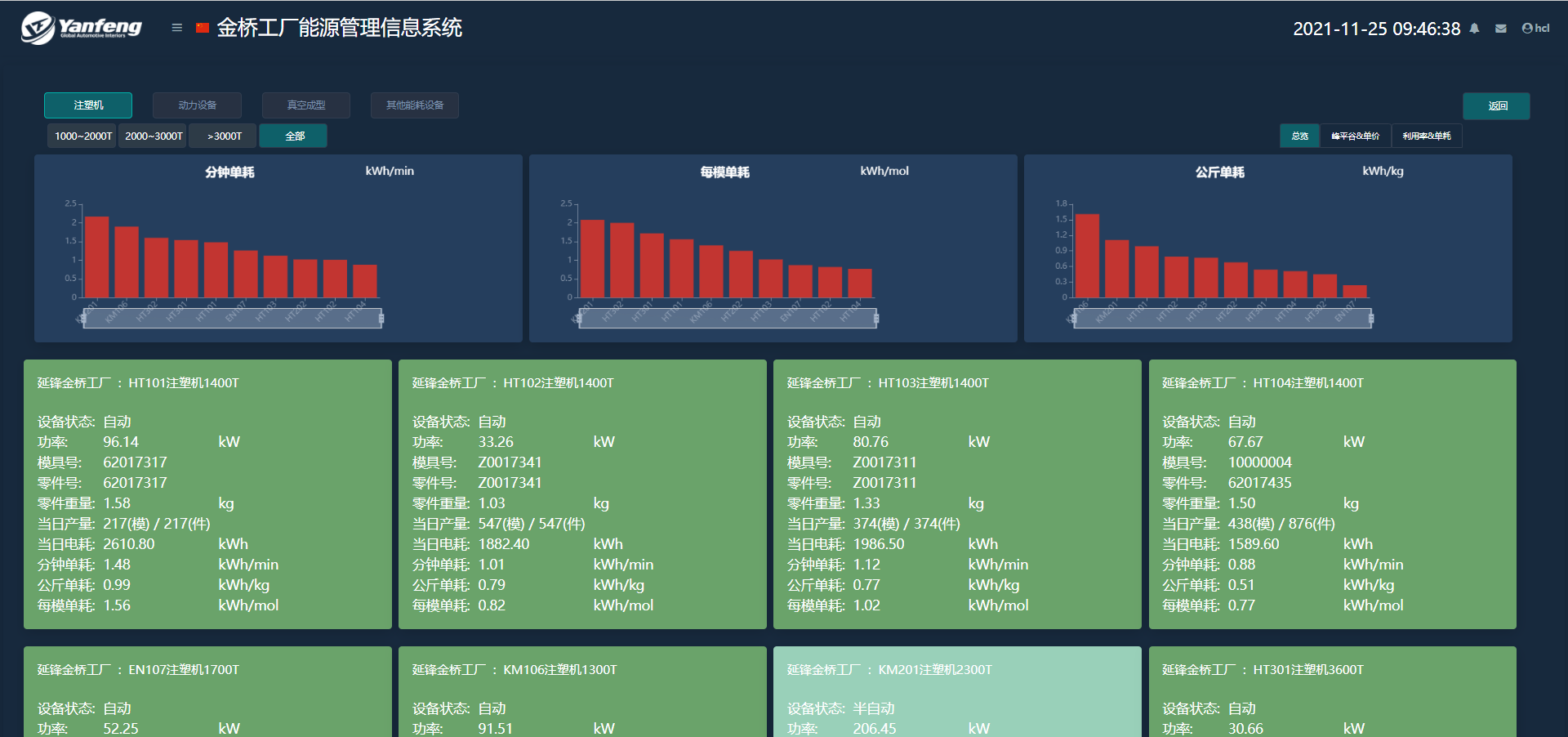Click right zoom handle of 公斤单耗 chart
Viewport: 1568px width, 737px height.
point(1371,319)
